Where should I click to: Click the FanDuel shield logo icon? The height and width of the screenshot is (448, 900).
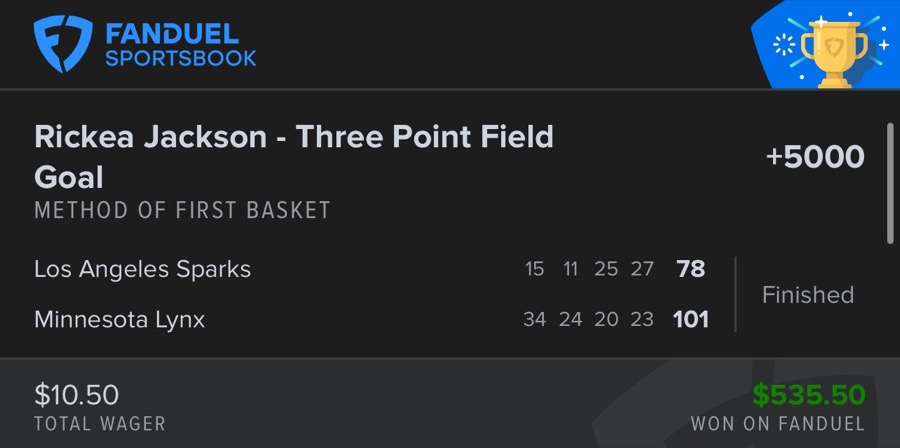pyautogui.click(x=63, y=45)
